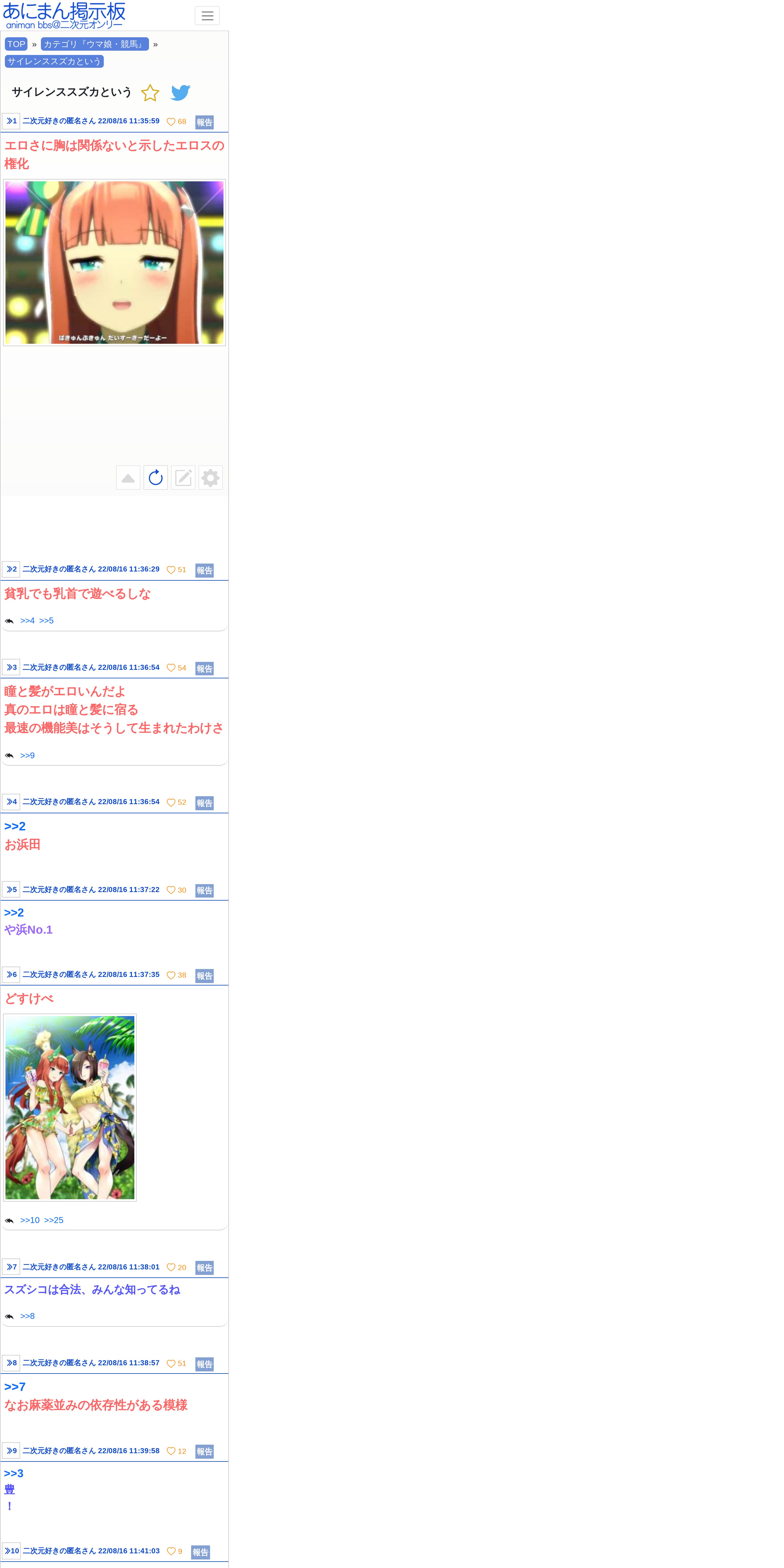The height and width of the screenshot is (1568, 784).
Task: Click the favorite star icon
Action: pos(150,93)
